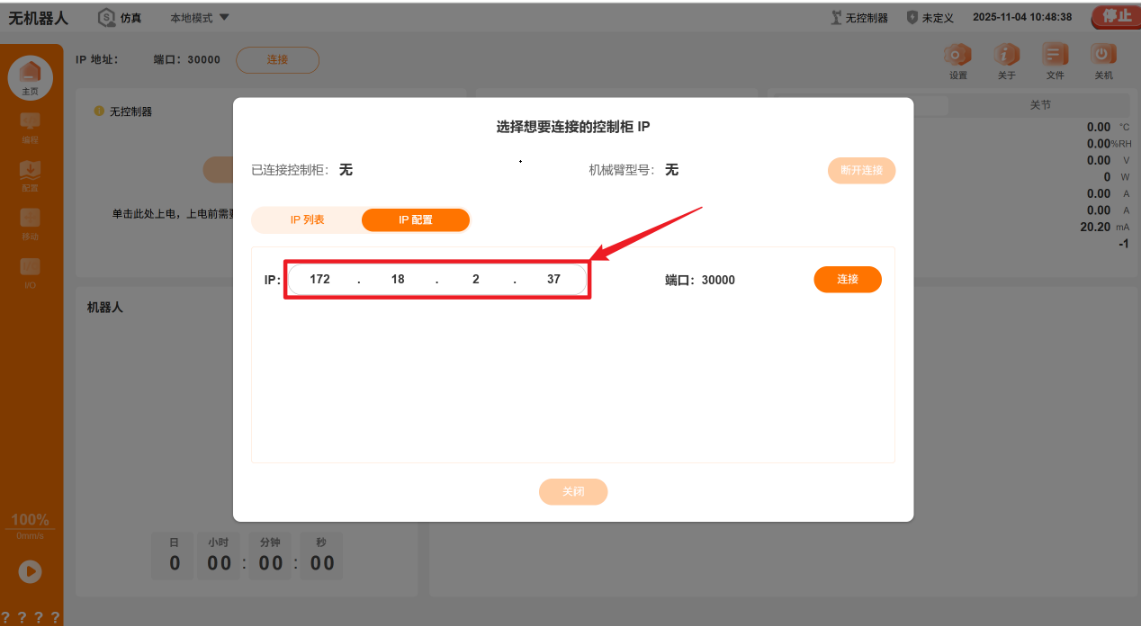1141x626 pixels.
Task: Switch to the IP 配置 tab
Action: 415,220
